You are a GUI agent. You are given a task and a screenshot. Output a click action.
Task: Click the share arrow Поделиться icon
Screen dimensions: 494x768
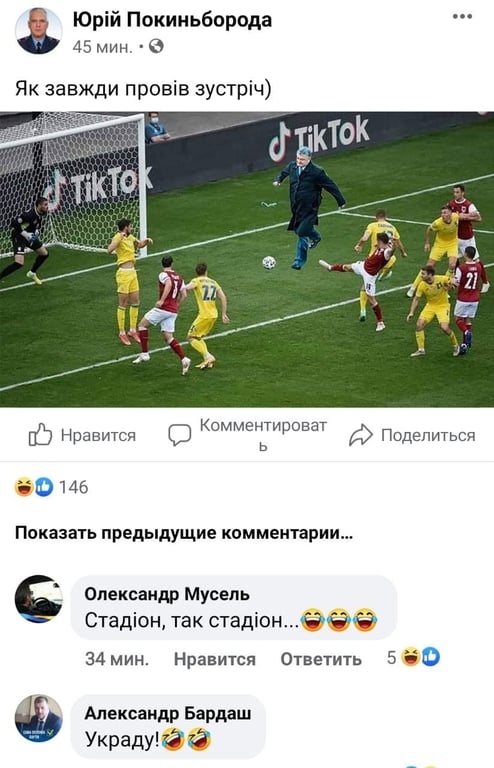pyautogui.click(x=361, y=435)
